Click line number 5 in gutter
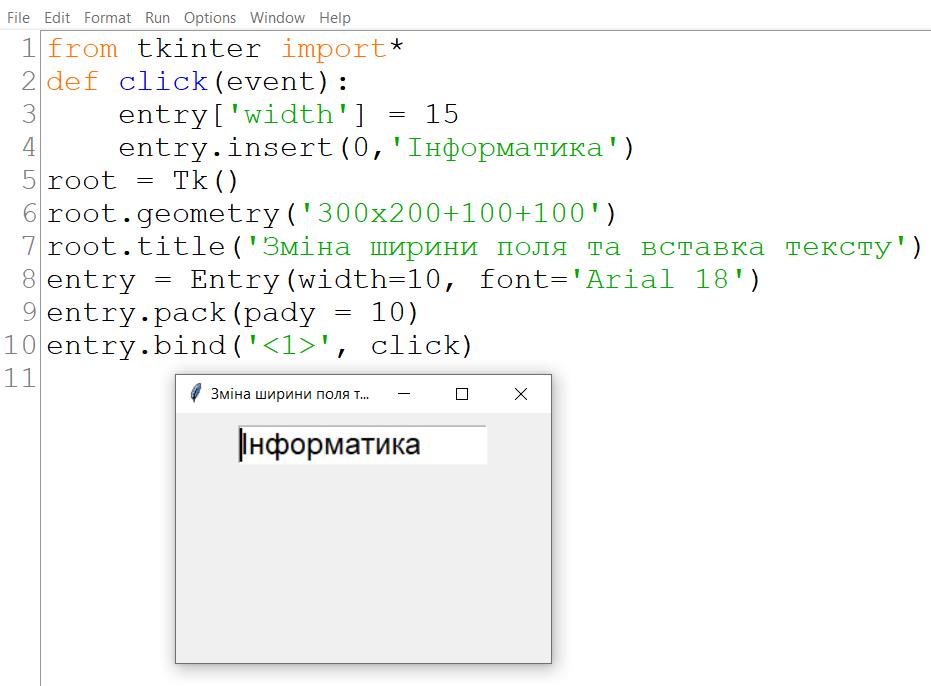The image size is (931, 686). [x=29, y=180]
